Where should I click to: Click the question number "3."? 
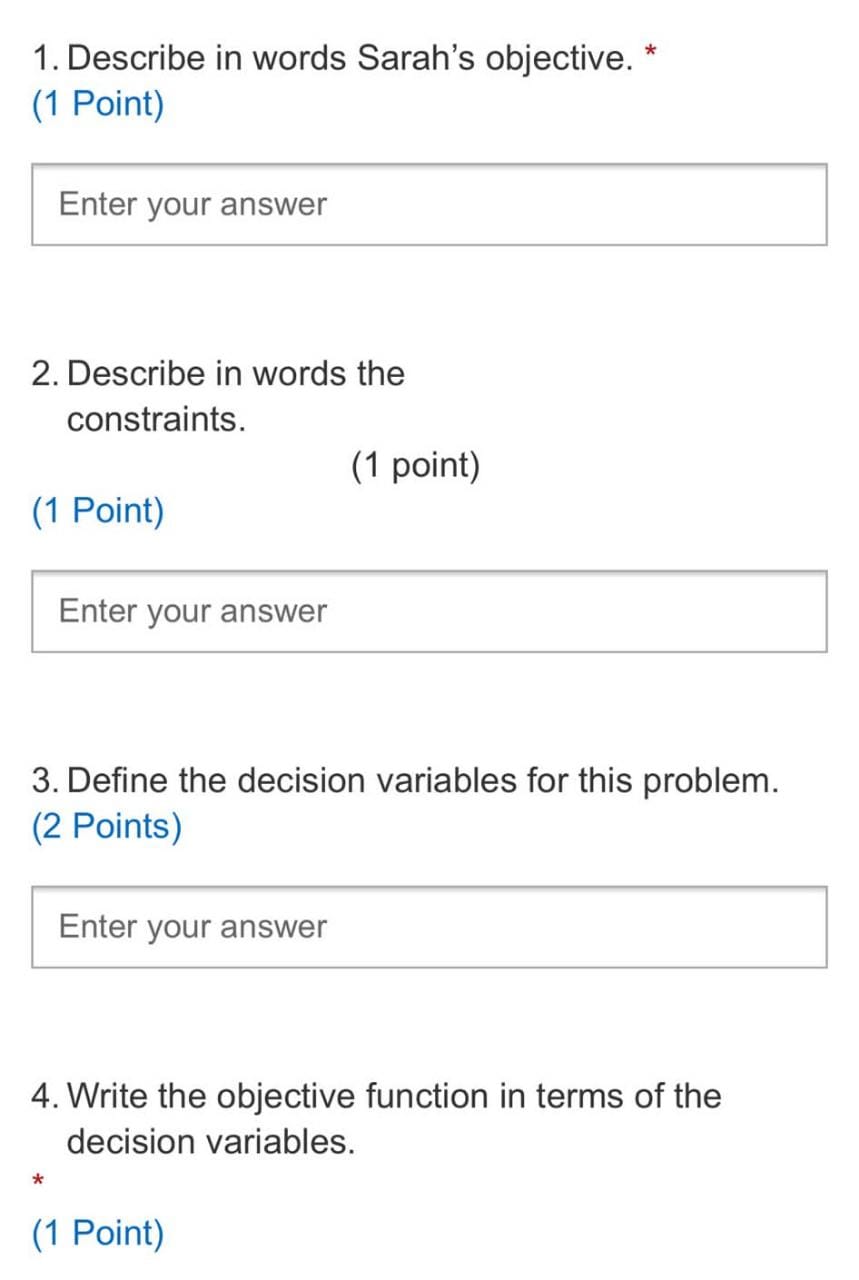pos(45,780)
